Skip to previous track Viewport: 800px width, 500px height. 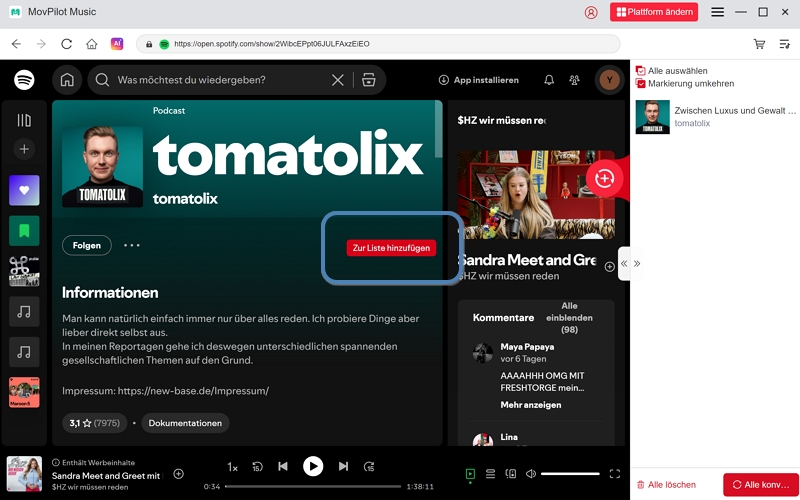283,466
